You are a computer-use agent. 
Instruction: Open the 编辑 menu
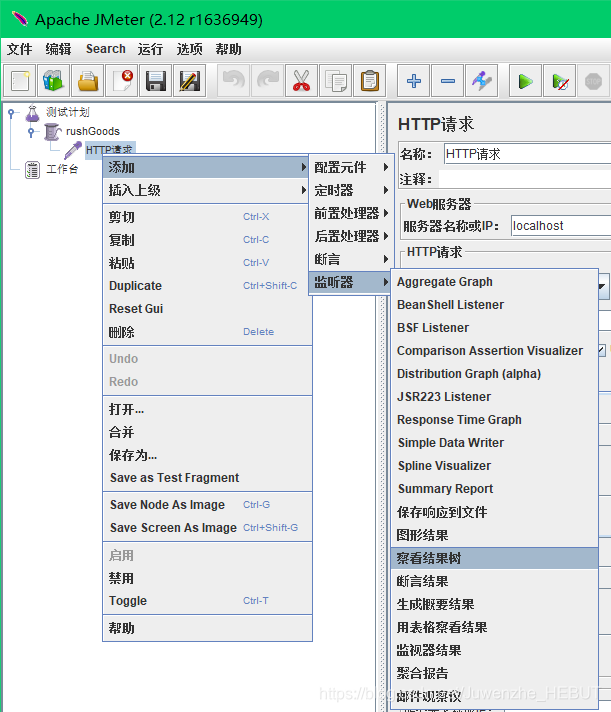(58, 49)
